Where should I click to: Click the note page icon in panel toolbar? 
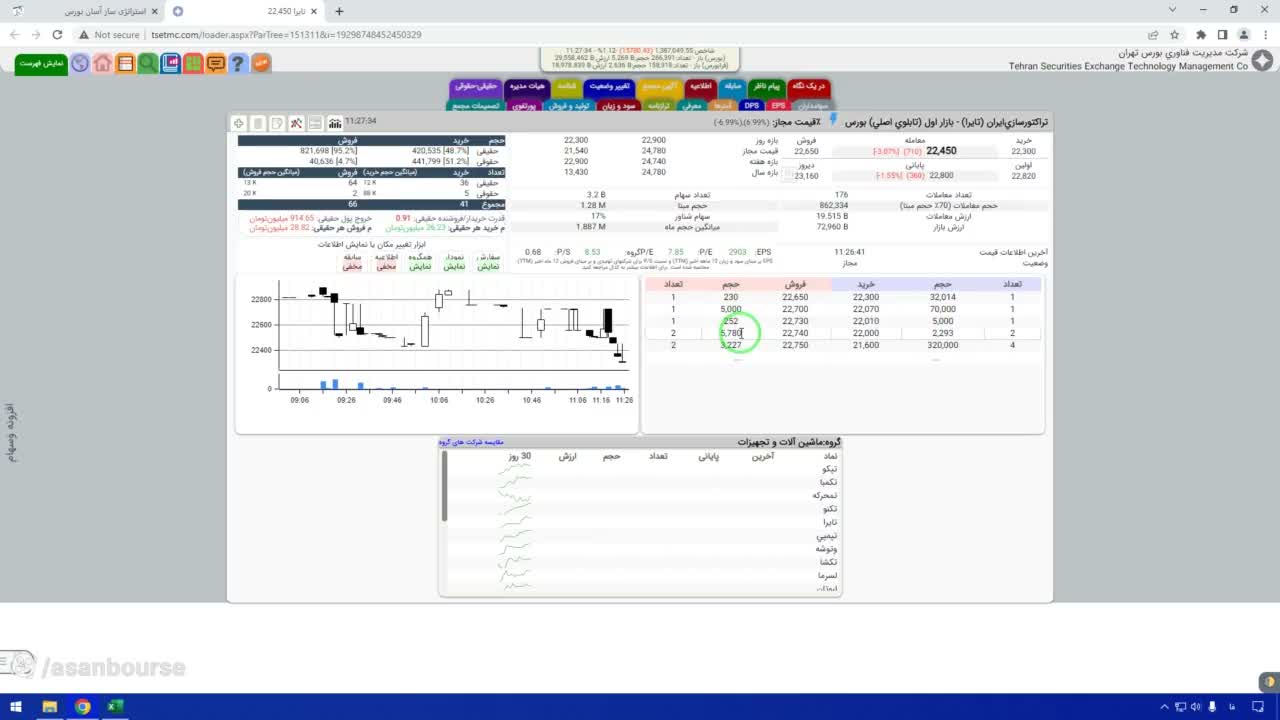click(277, 123)
